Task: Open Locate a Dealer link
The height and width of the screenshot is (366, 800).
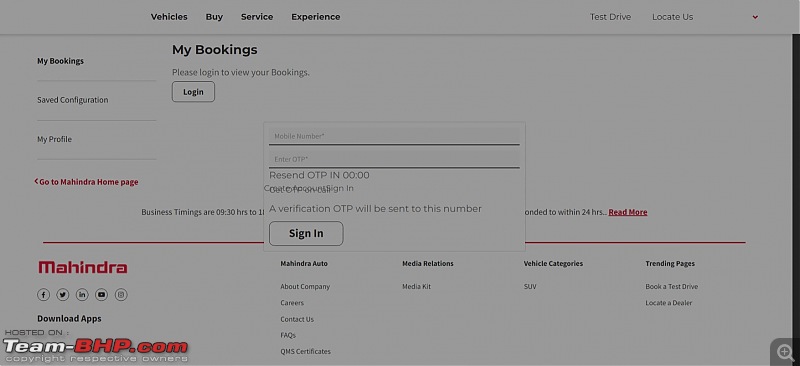Action: pyautogui.click(x=668, y=303)
